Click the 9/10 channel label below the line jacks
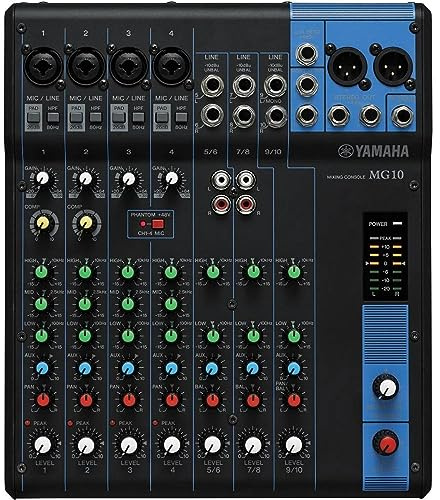Image resolution: width=440 pixels, height=500 pixels. pyautogui.click(x=273, y=152)
